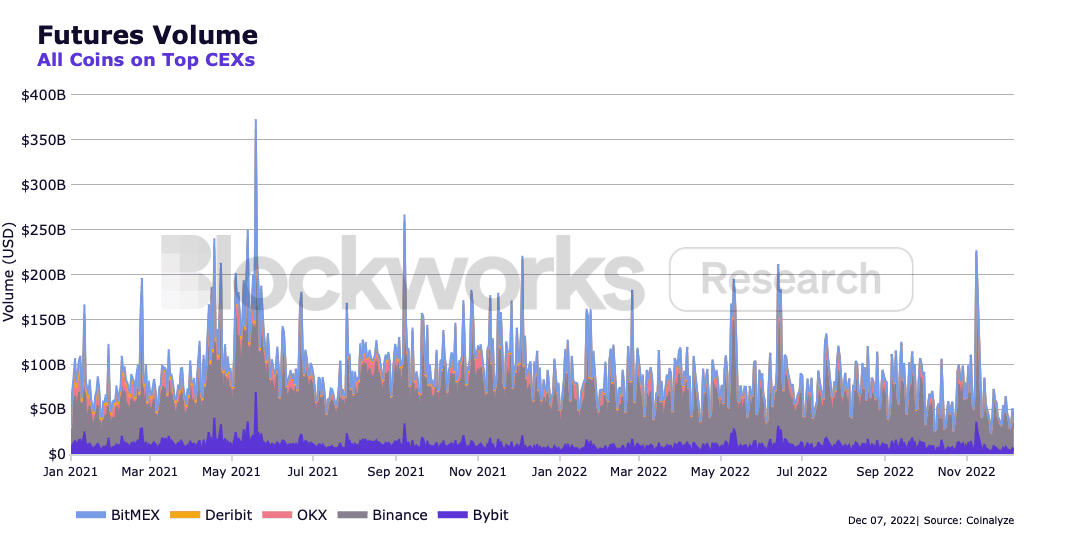Viewport: 1089px width, 544px height.
Task: Click the Nov 2022 x-axis label
Action: pyautogui.click(x=966, y=472)
